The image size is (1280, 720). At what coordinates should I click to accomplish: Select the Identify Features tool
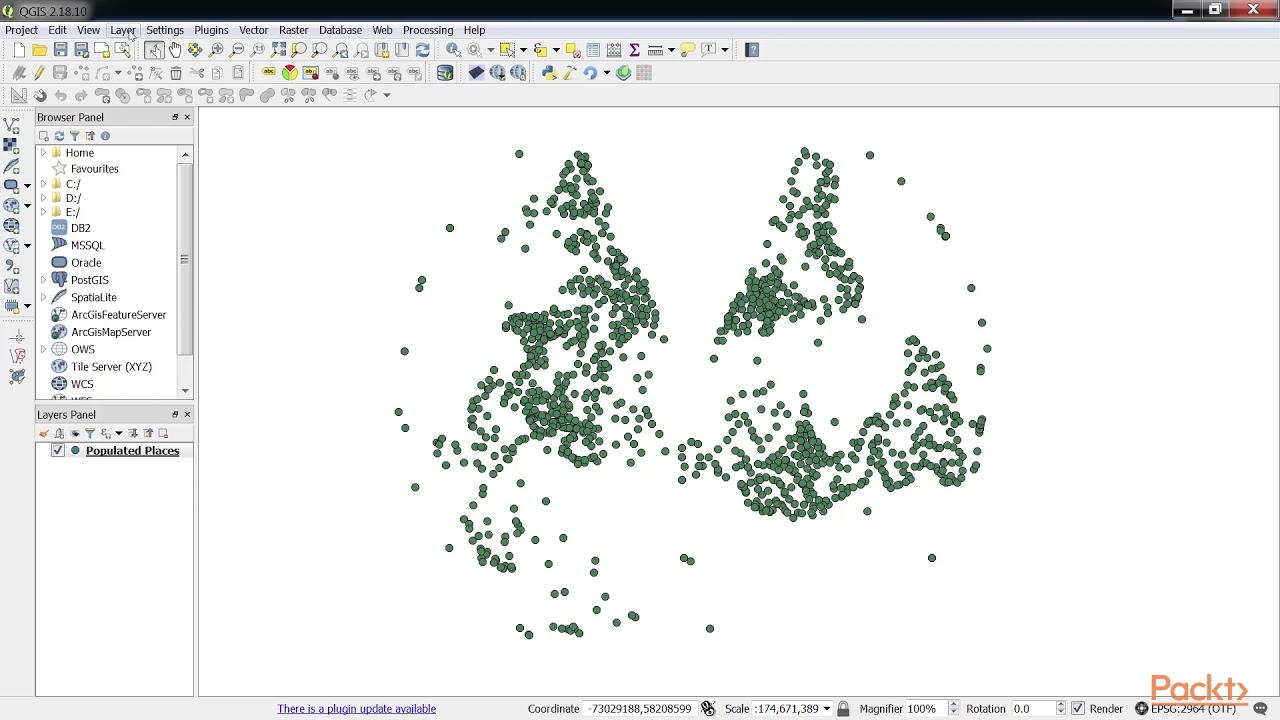tap(453, 50)
